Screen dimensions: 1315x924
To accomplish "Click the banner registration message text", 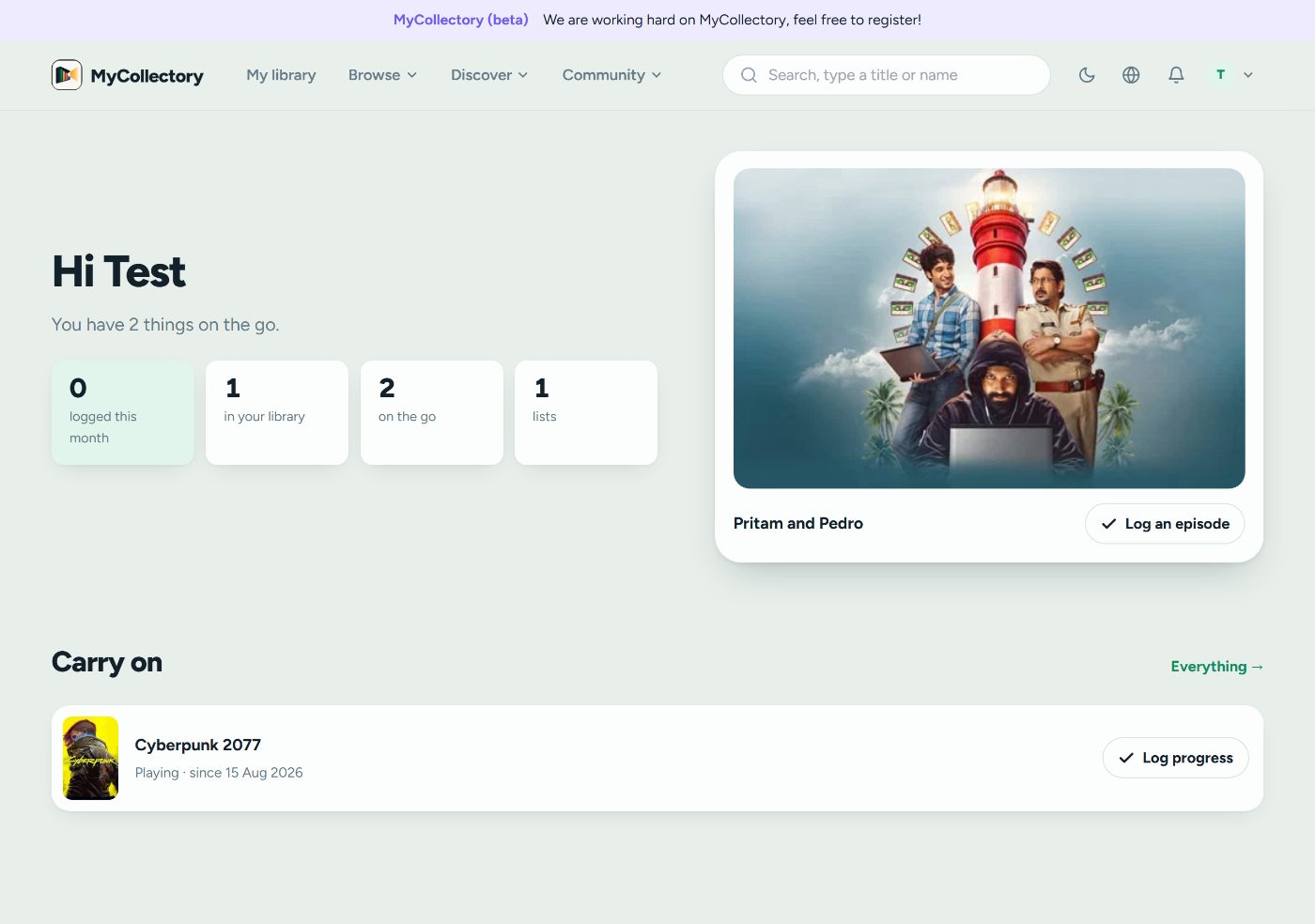I will pyautogui.click(x=732, y=20).
